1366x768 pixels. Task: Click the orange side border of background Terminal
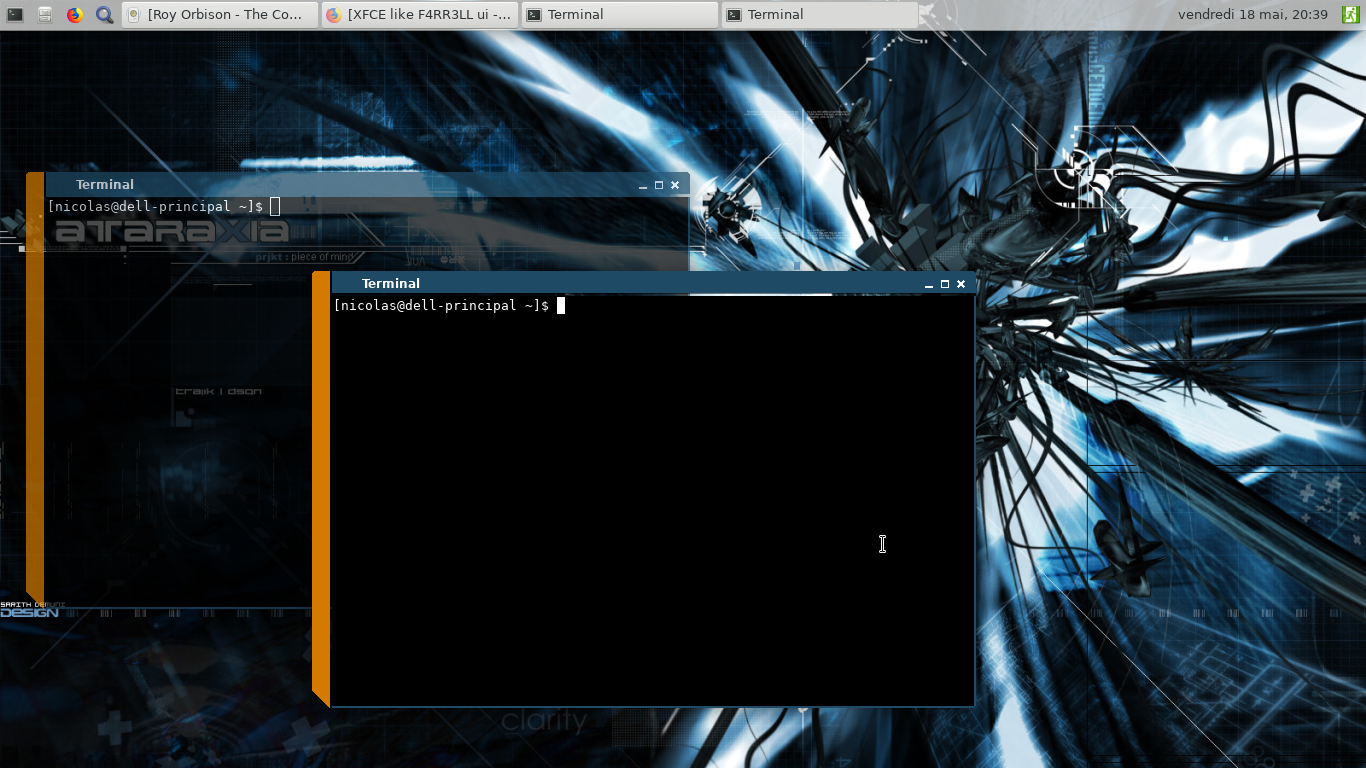click(x=35, y=388)
